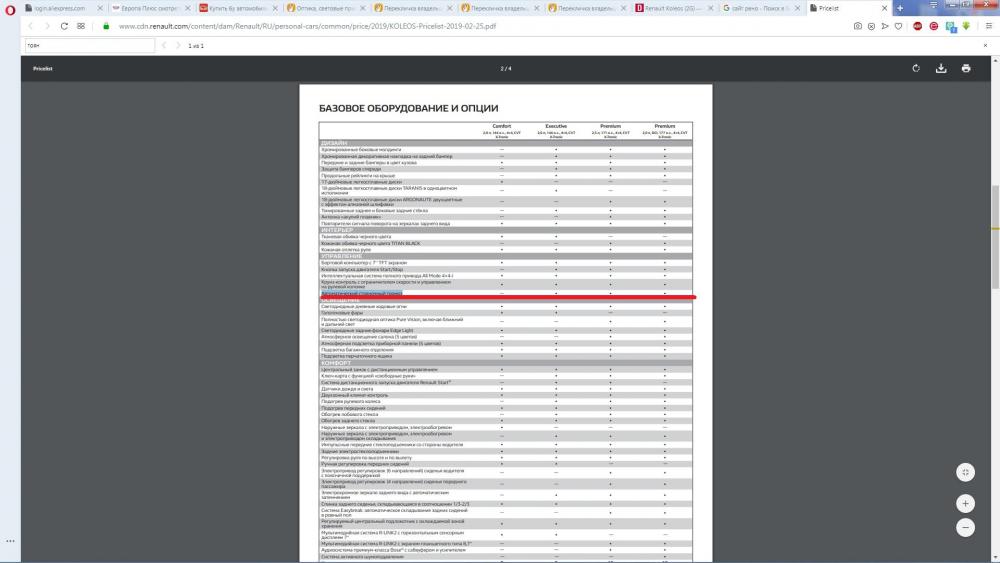Close the Pricelist tab
The width and height of the screenshot is (1000, 563).
pos(885,8)
